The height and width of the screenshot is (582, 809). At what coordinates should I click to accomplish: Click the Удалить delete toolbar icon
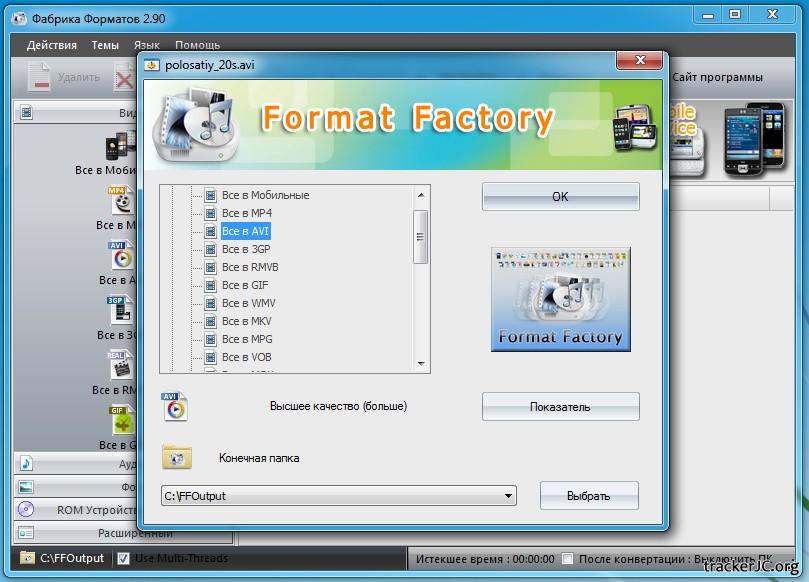(39, 77)
